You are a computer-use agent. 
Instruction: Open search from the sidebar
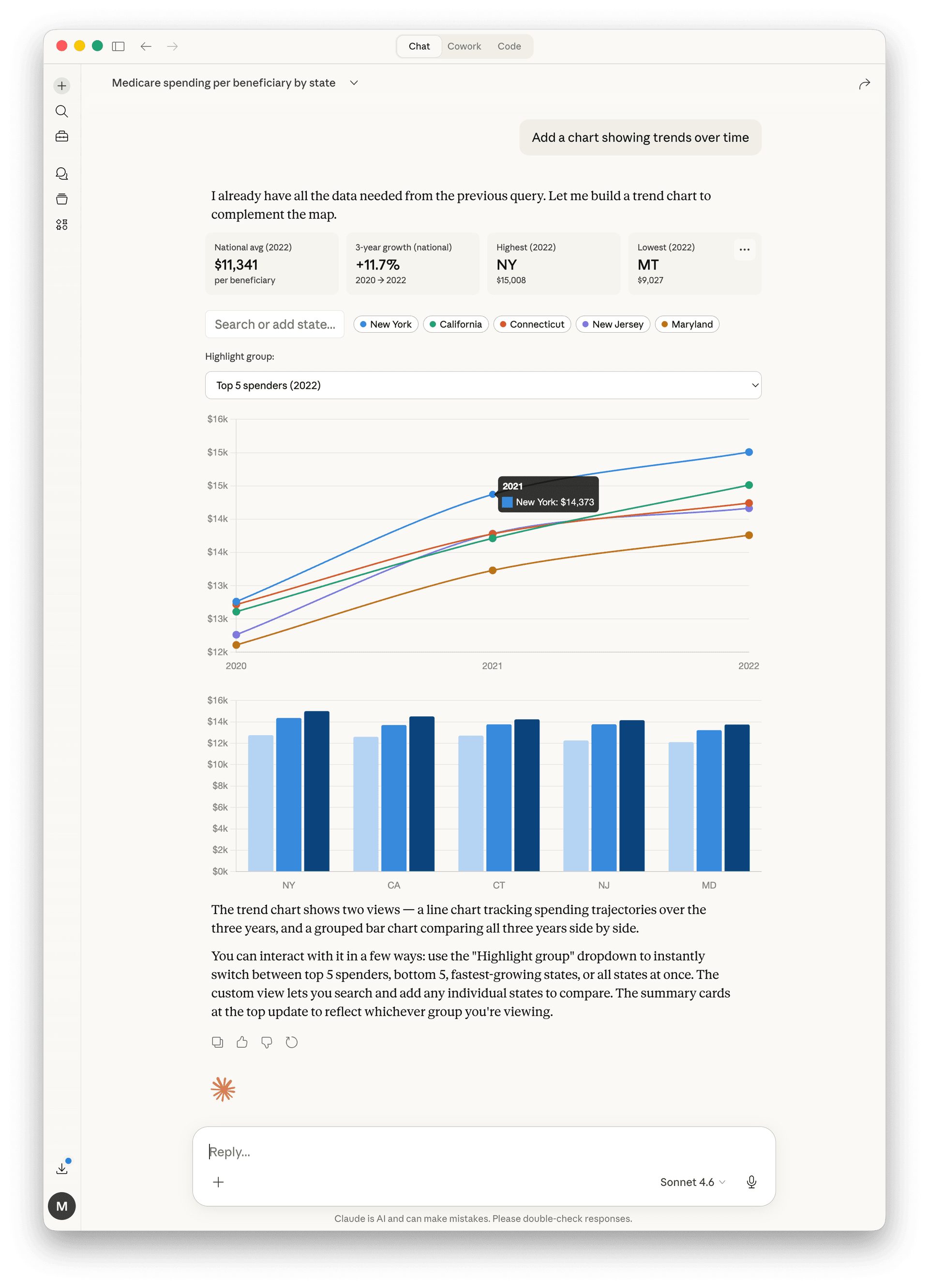[62, 111]
